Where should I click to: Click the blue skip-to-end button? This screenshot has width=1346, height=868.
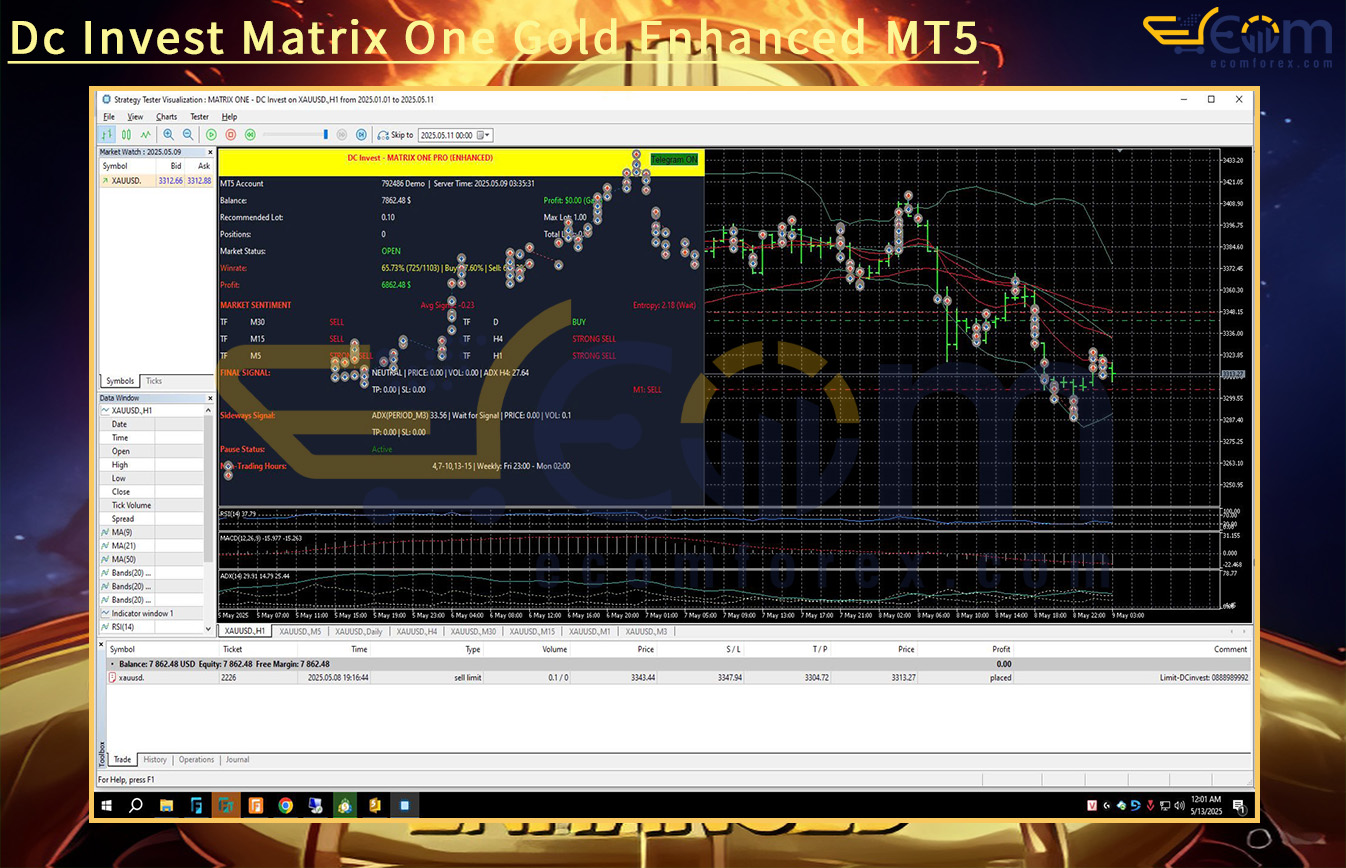pos(361,134)
